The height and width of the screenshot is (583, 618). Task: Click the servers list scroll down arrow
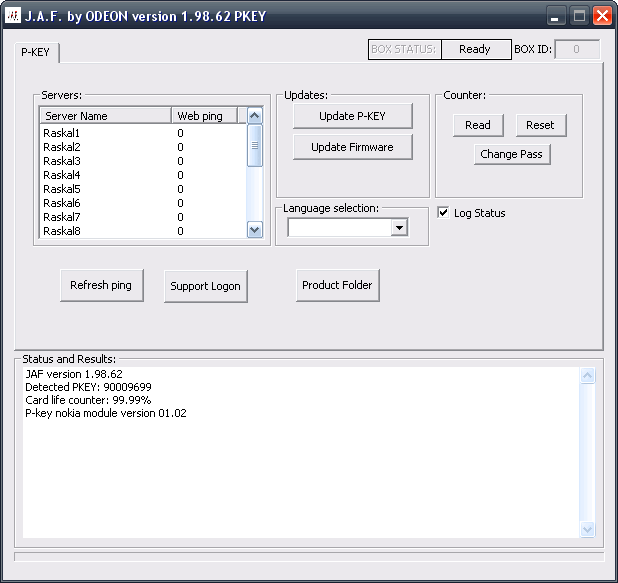[x=255, y=229]
